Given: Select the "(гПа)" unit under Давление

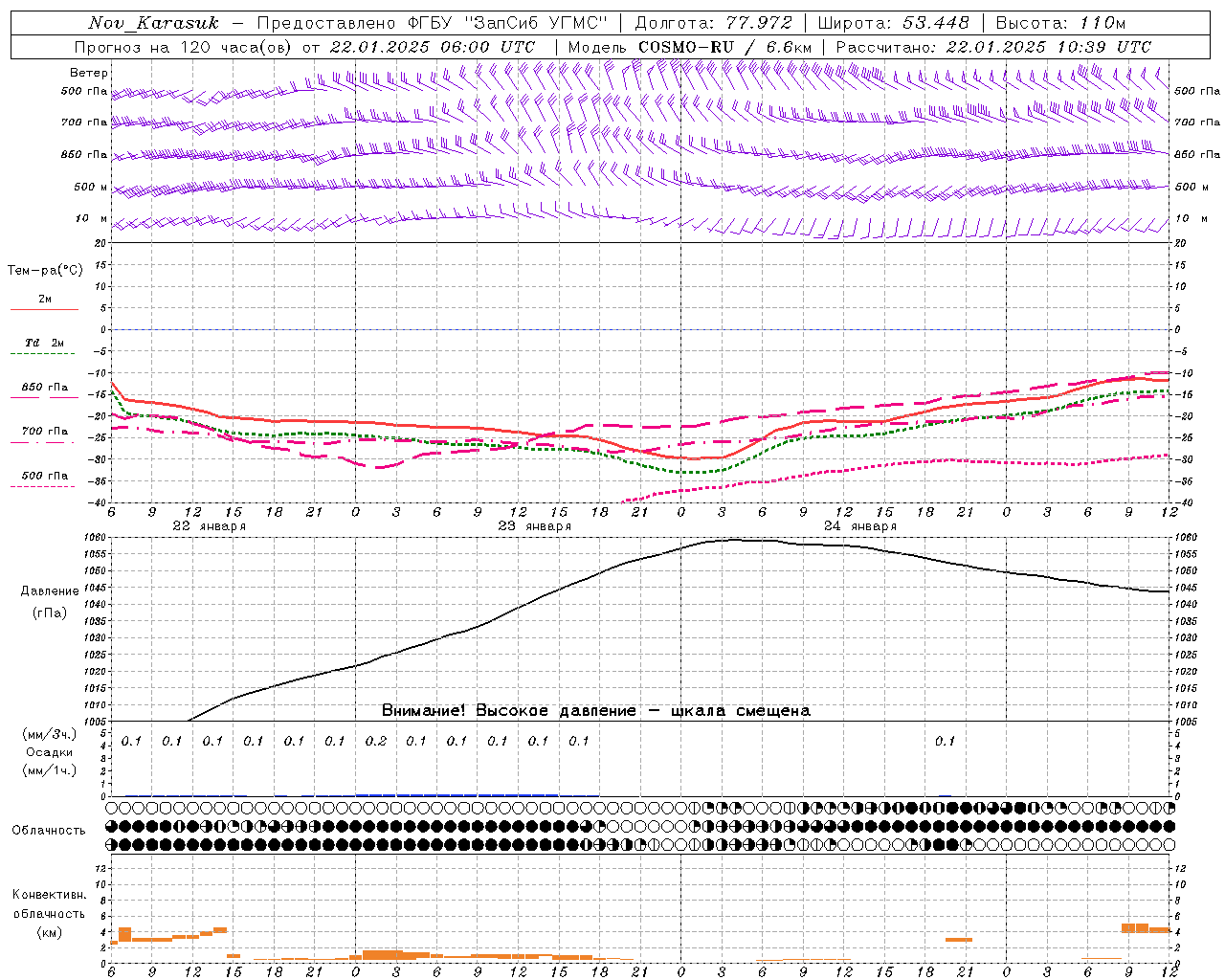Looking at the screenshot, I should click(x=50, y=613).
